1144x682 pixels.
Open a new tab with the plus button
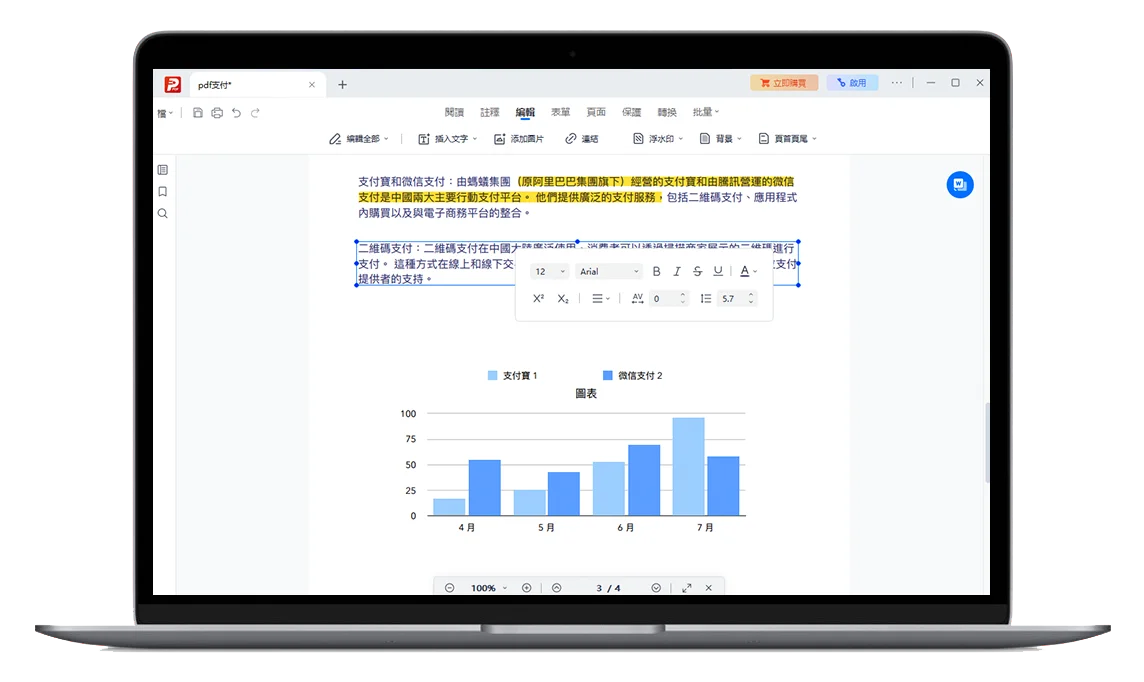(x=342, y=85)
